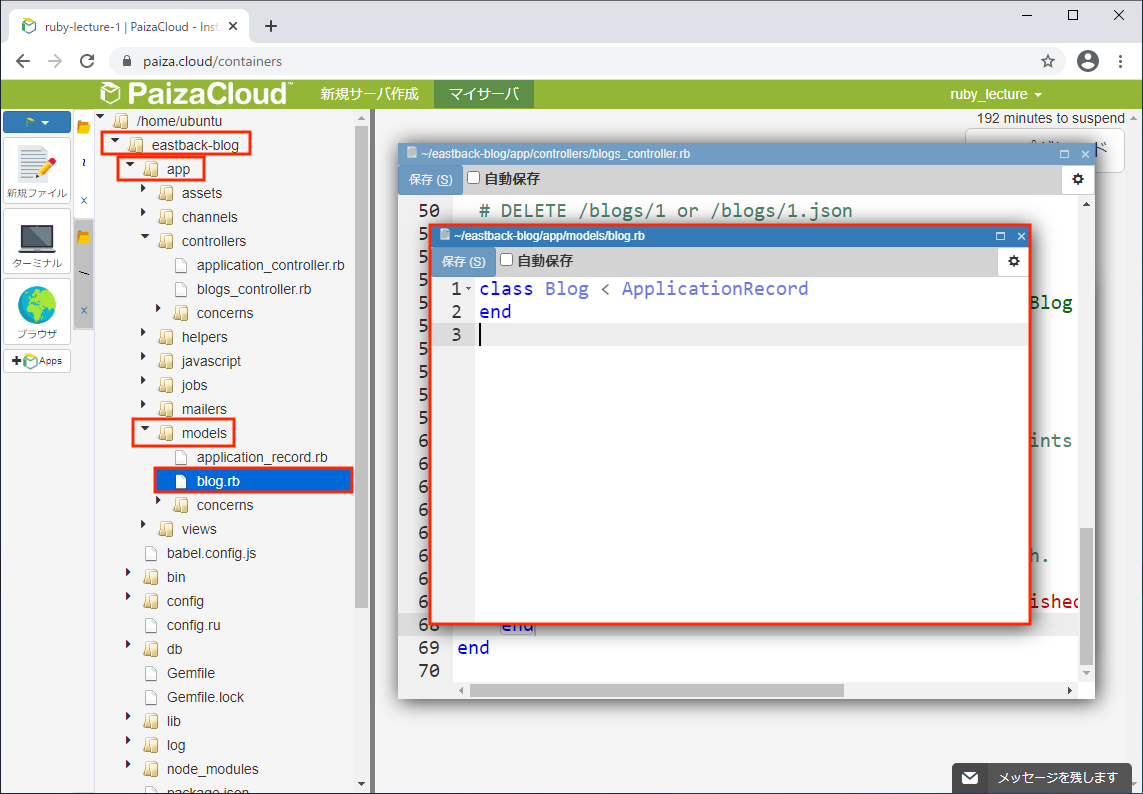Screen dimensions: 1143x794
Task: Launch the ターミナル terminal icon
Action: coord(37,243)
